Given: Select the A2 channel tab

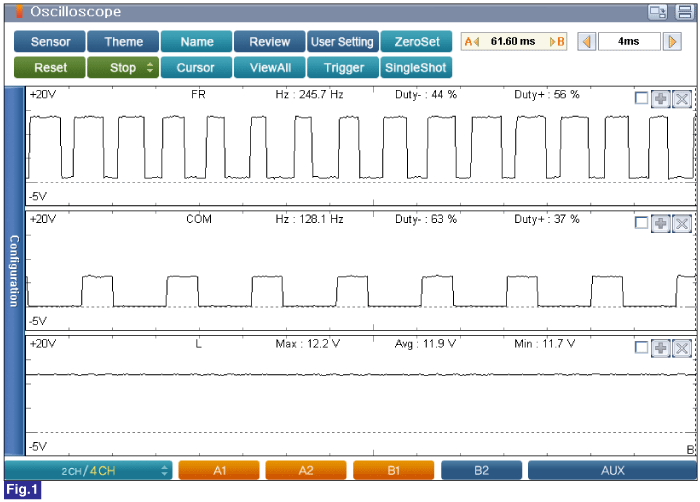Looking at the screenshot, I should click(306, 470).
